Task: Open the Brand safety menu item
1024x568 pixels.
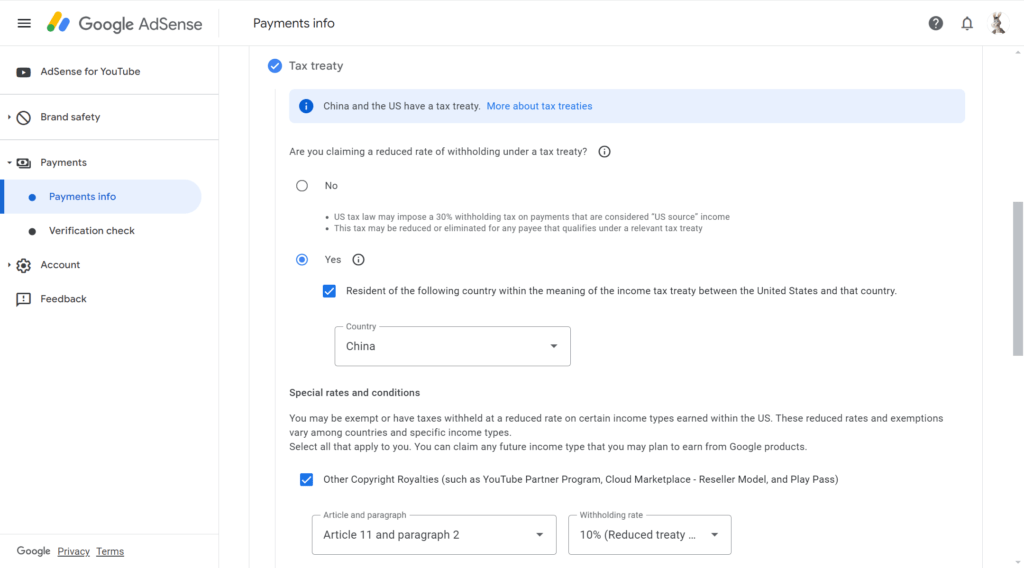Action: (x=70, y=118)
